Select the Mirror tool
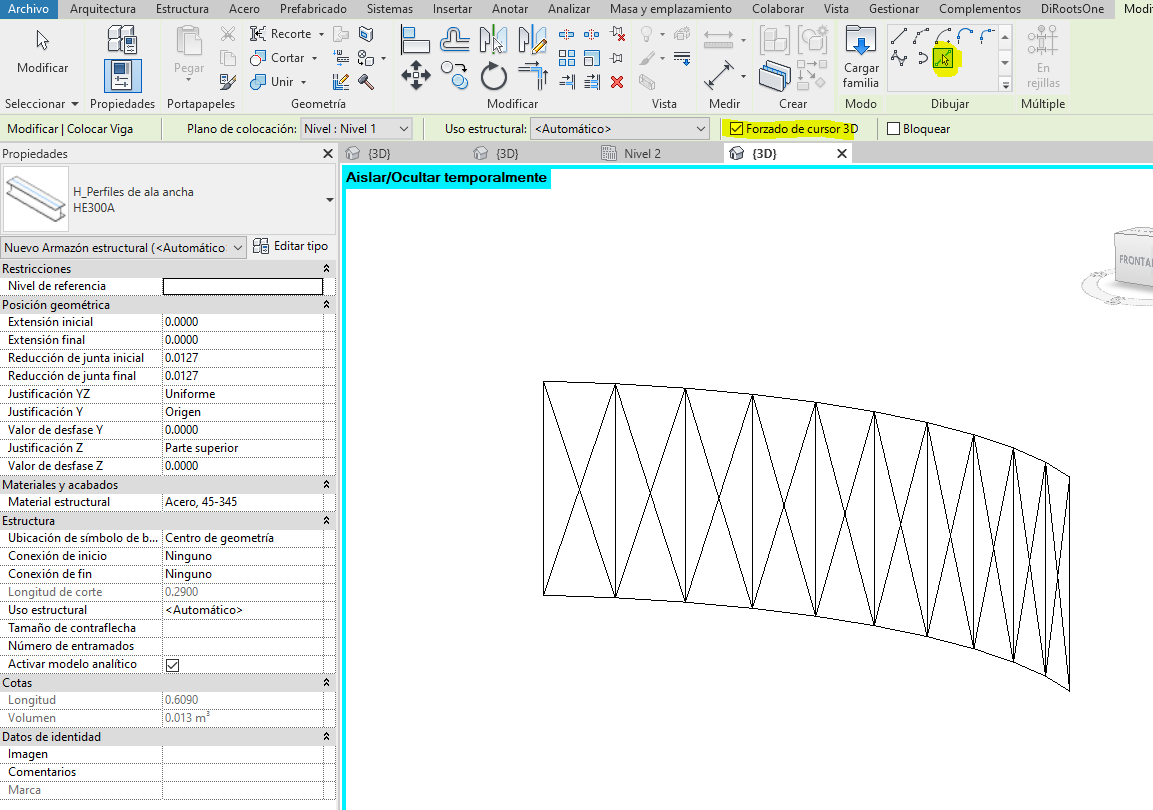 pyautogui.click(x=494, y=41)
